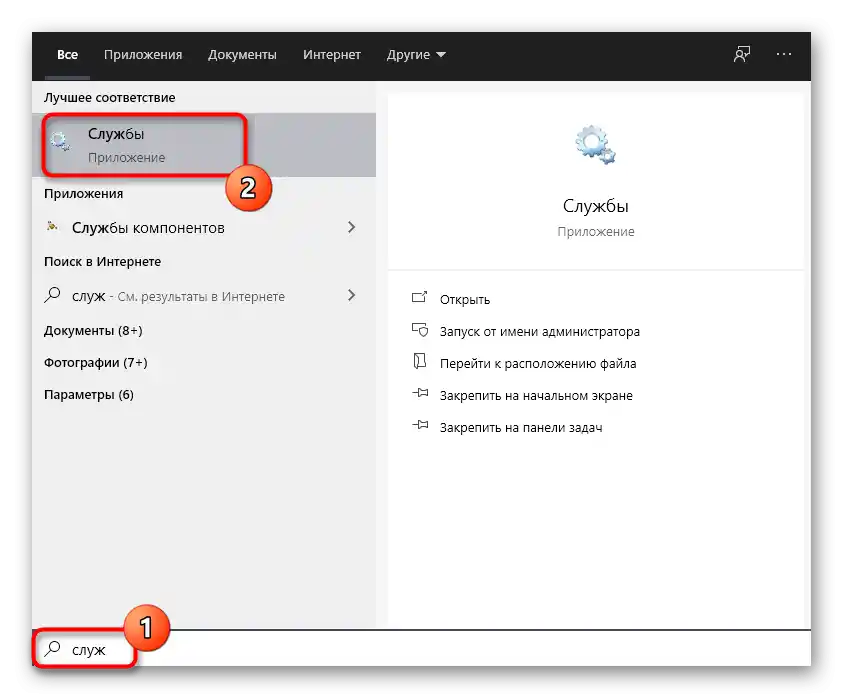This screenshot has width=843, height=698.
Task: Expand the Другие filter dropdown
Action: [x=416, y=55]
